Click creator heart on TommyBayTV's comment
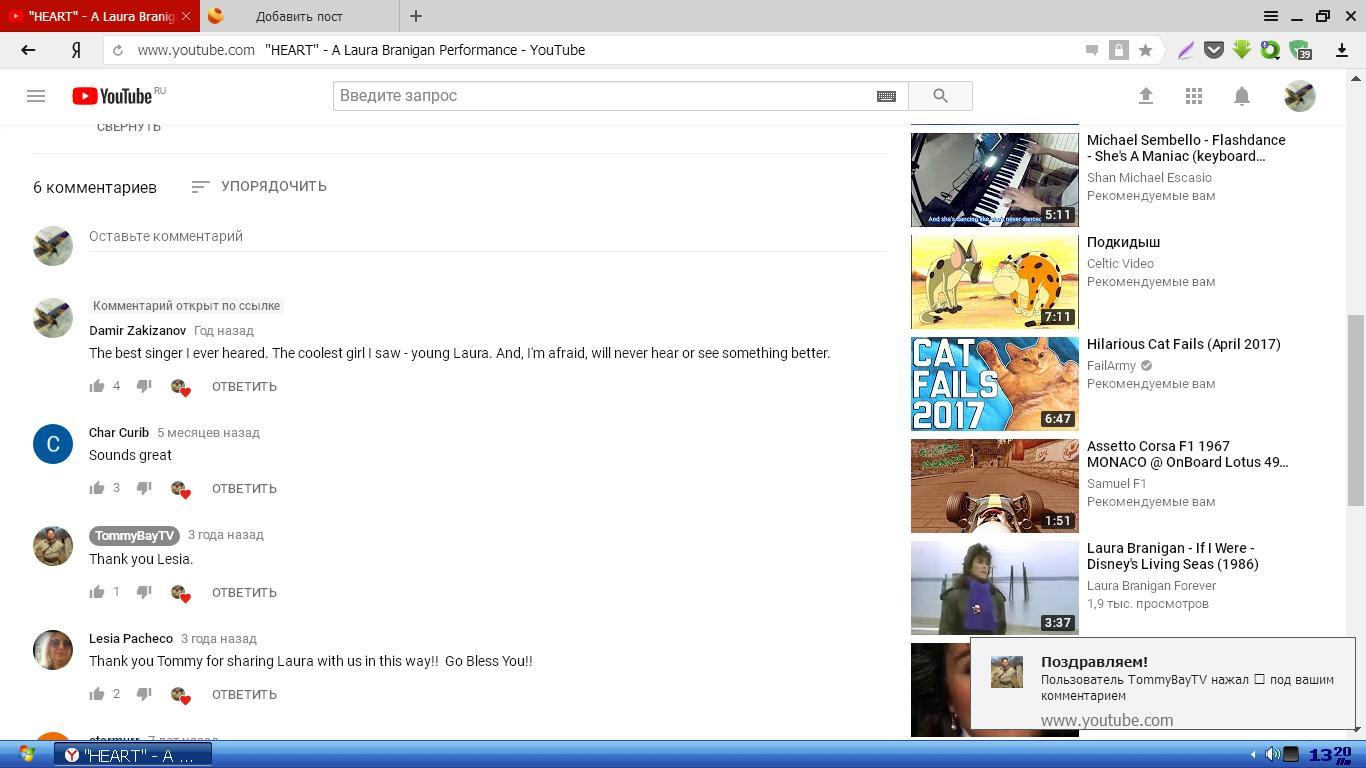Image resolution: width=1366 pixels, height=768 pixels. 180,593
